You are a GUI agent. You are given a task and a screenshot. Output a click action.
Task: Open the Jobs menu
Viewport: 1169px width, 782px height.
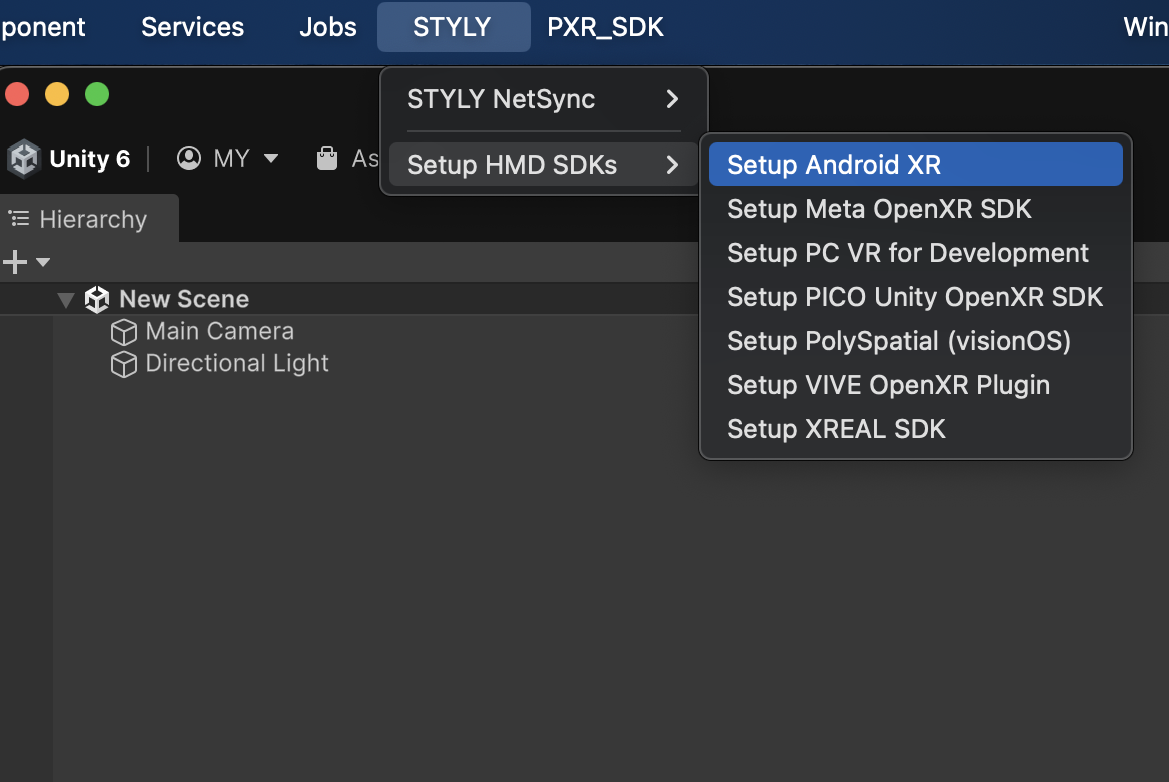327,27
